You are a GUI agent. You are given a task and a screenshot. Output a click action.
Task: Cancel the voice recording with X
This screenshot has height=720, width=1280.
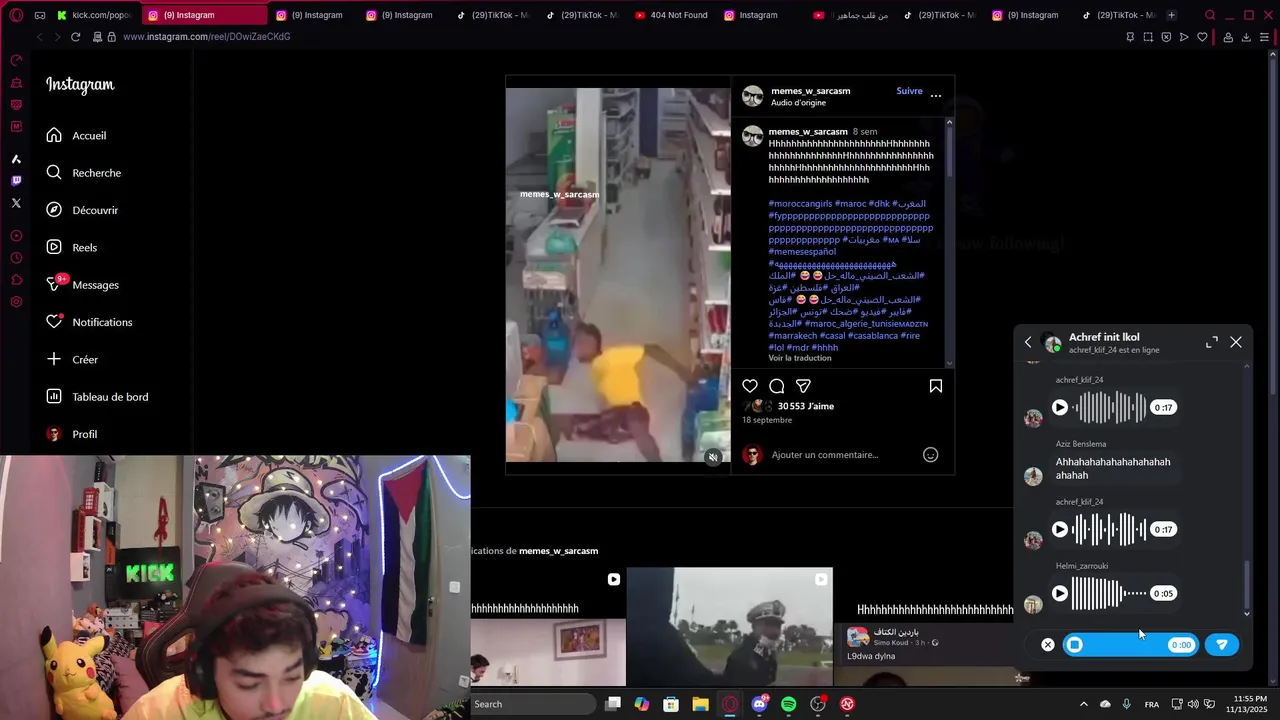pyautogui.click(x=1048, y=645)
